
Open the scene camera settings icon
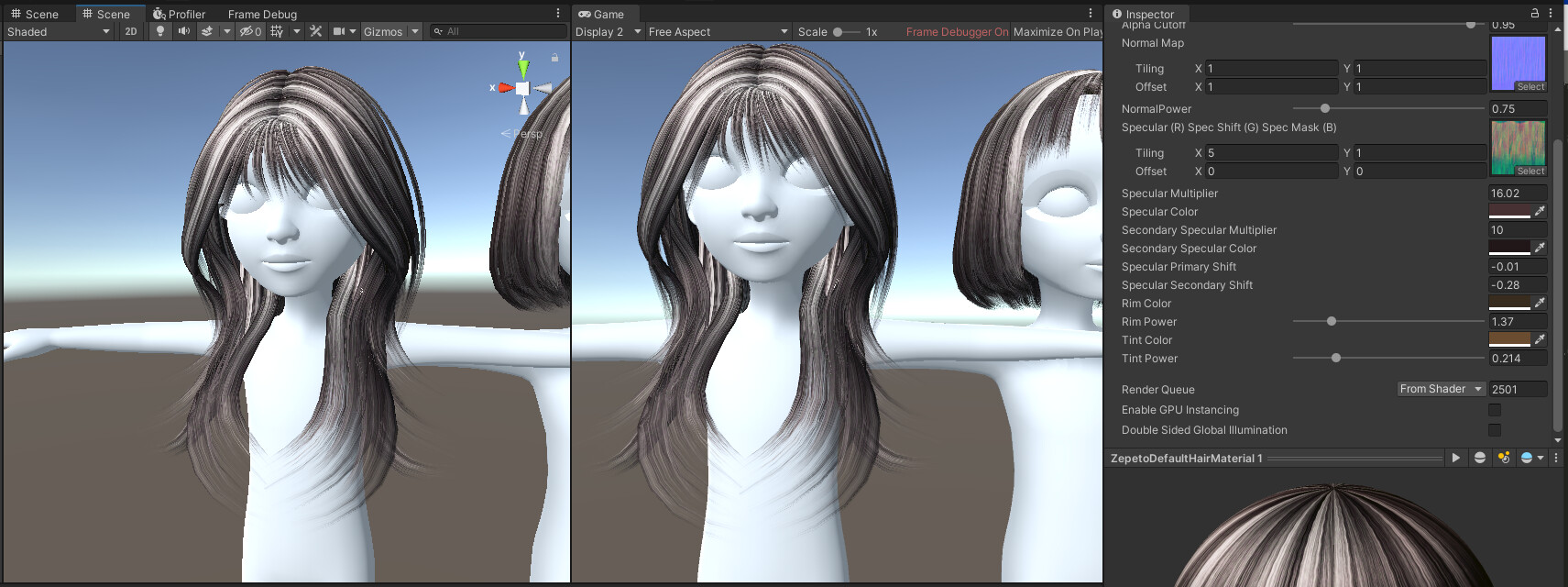click(339, 31)
